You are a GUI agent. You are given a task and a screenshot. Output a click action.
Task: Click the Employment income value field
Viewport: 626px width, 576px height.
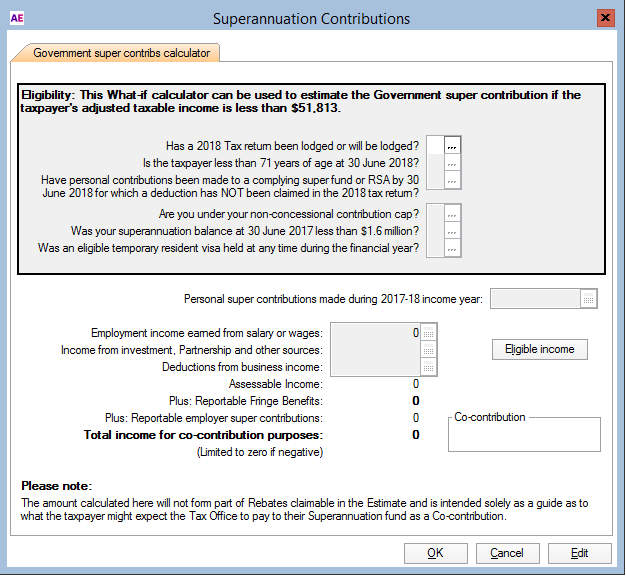point(375,333)
